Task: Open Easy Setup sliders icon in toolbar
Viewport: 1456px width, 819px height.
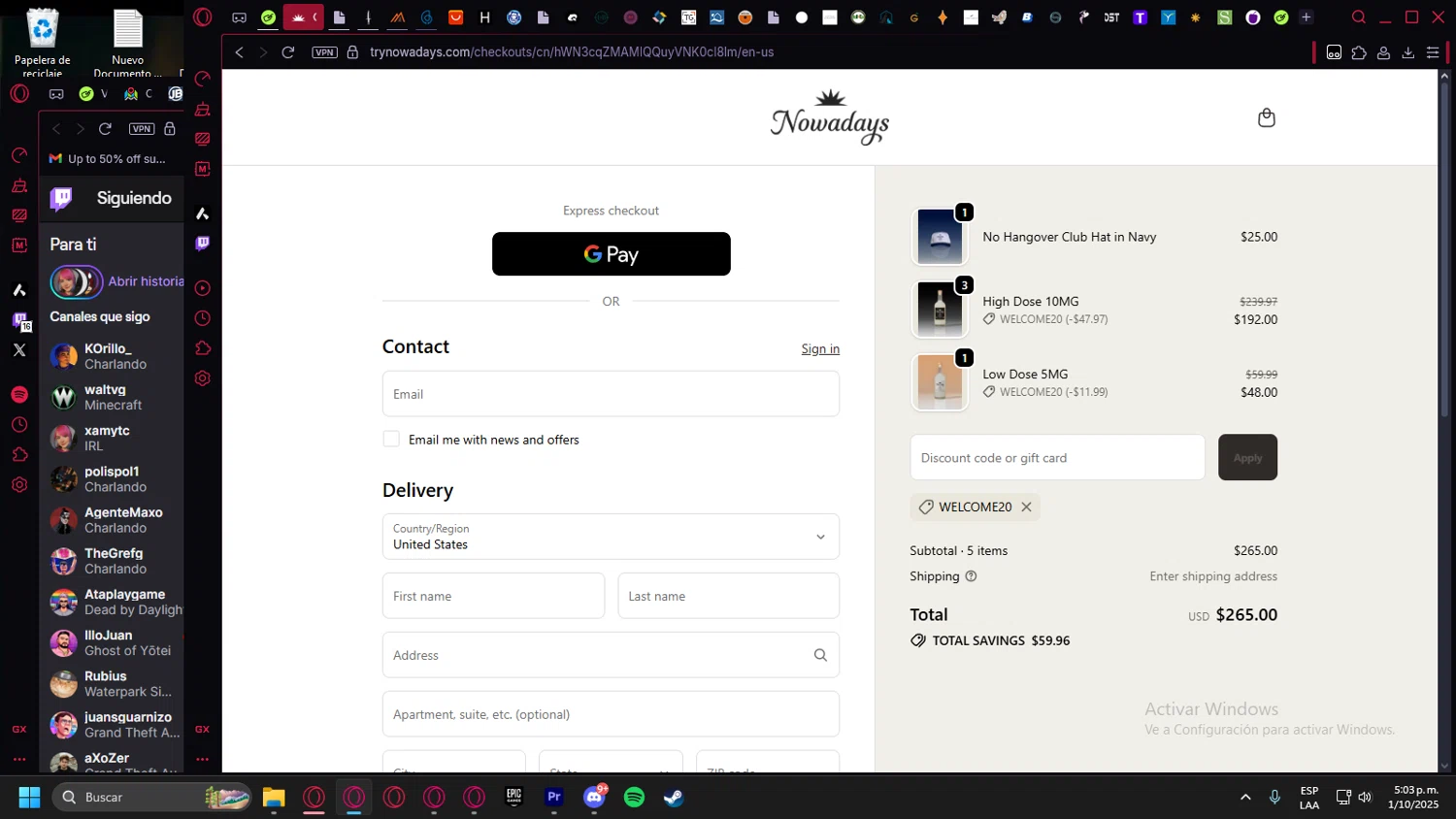Action: pos(1433,52)
